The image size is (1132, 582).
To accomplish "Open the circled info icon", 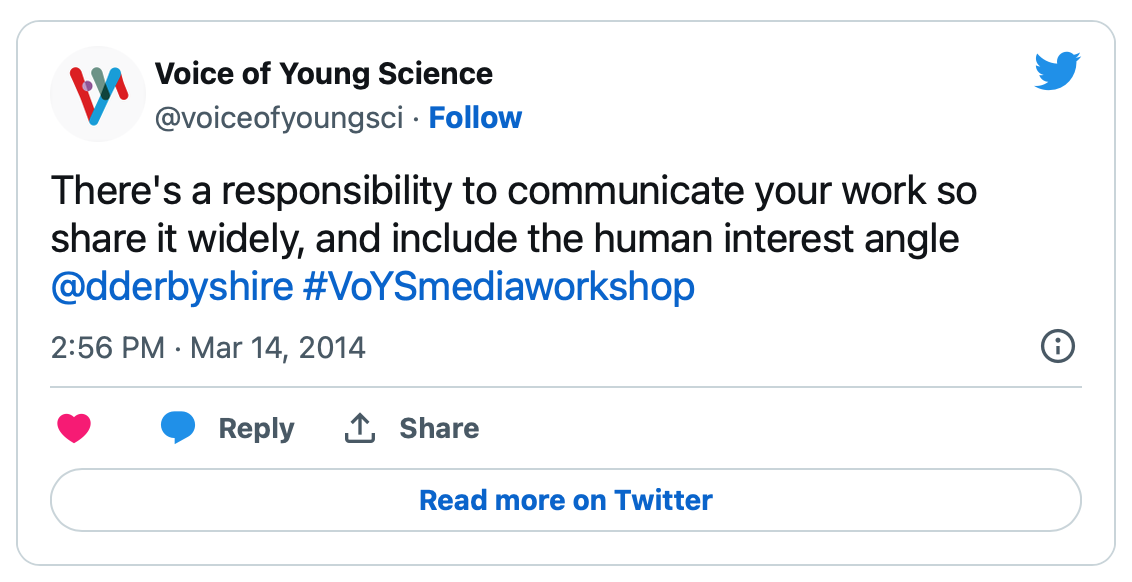I will (x=1058, y=347).
